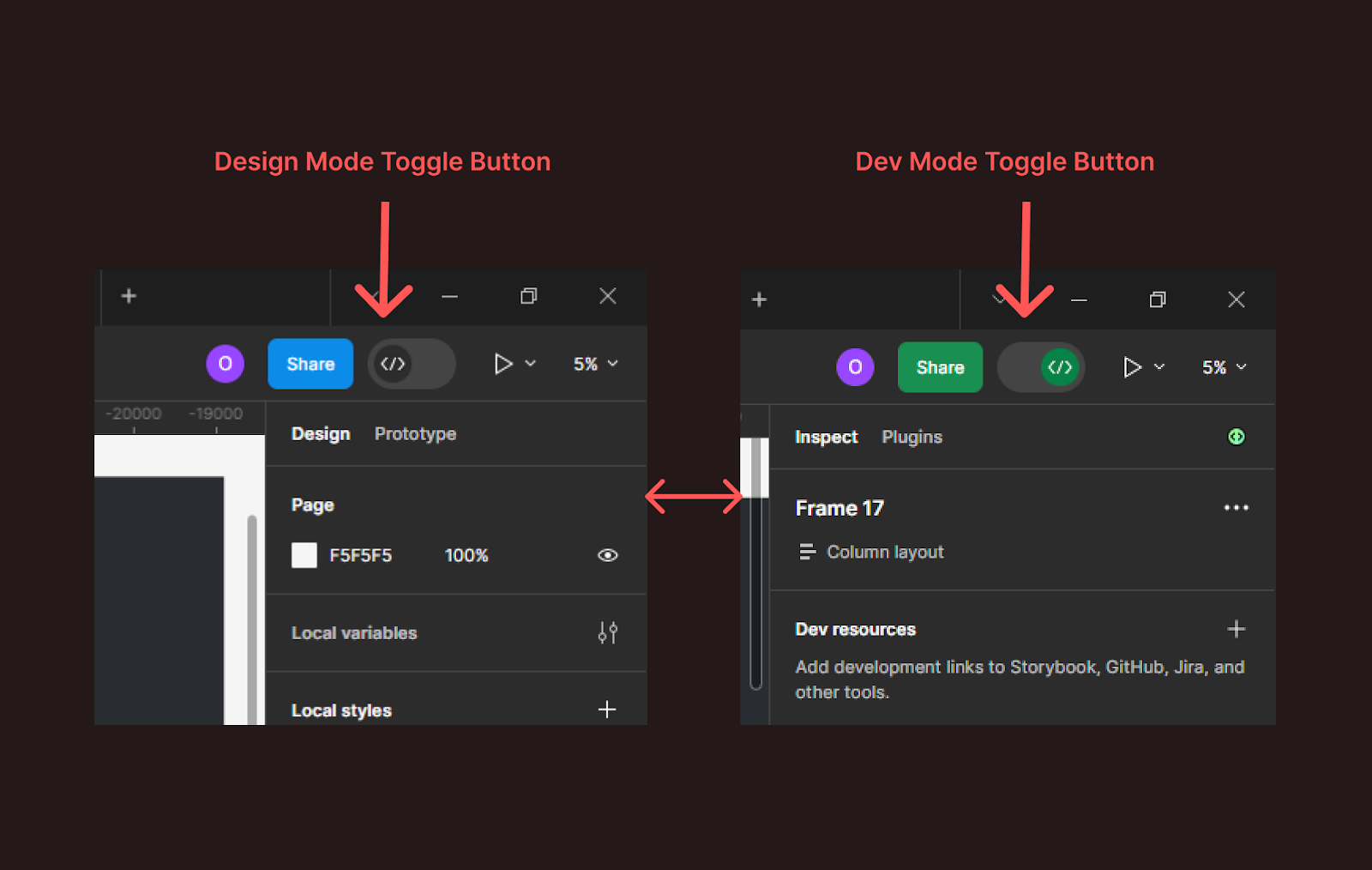Start Present play icon in Design window

(503, 364)
